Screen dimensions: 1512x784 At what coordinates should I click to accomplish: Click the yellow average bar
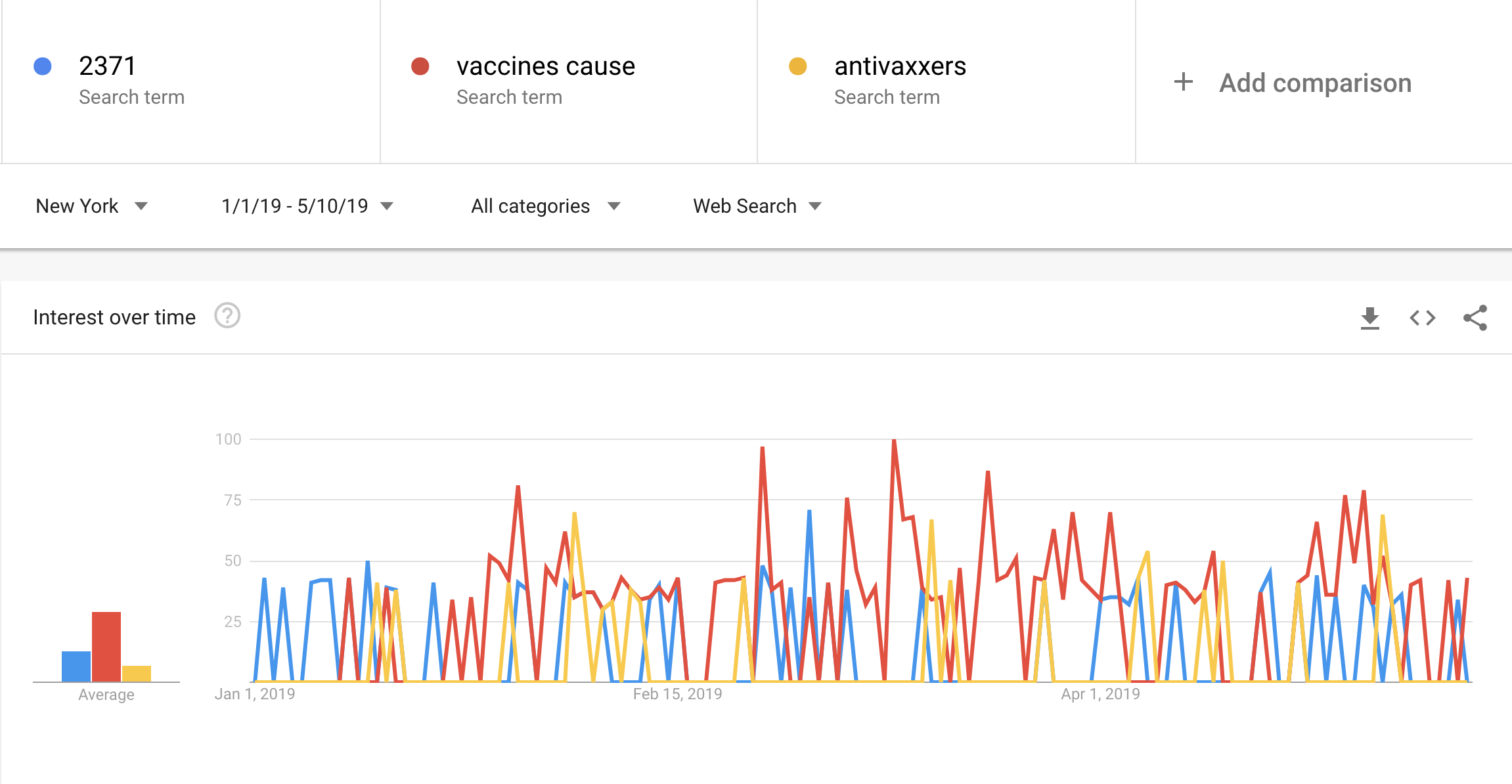pyautogui.click(x=137, y=674)
